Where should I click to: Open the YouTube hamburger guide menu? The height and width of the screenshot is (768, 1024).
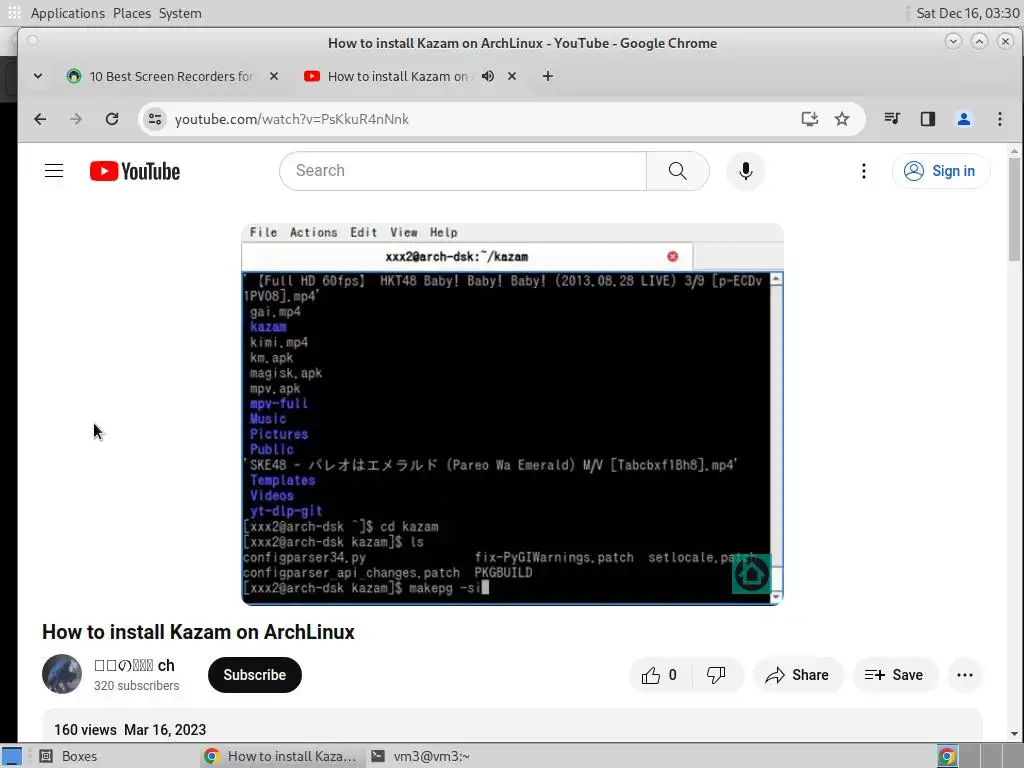(54, 171)
